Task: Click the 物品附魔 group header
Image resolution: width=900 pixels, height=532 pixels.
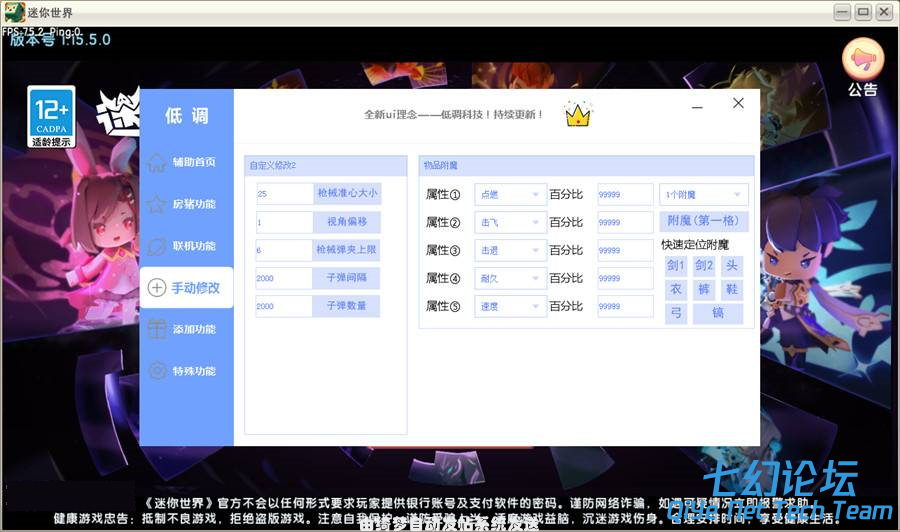Action: [586, 165]
